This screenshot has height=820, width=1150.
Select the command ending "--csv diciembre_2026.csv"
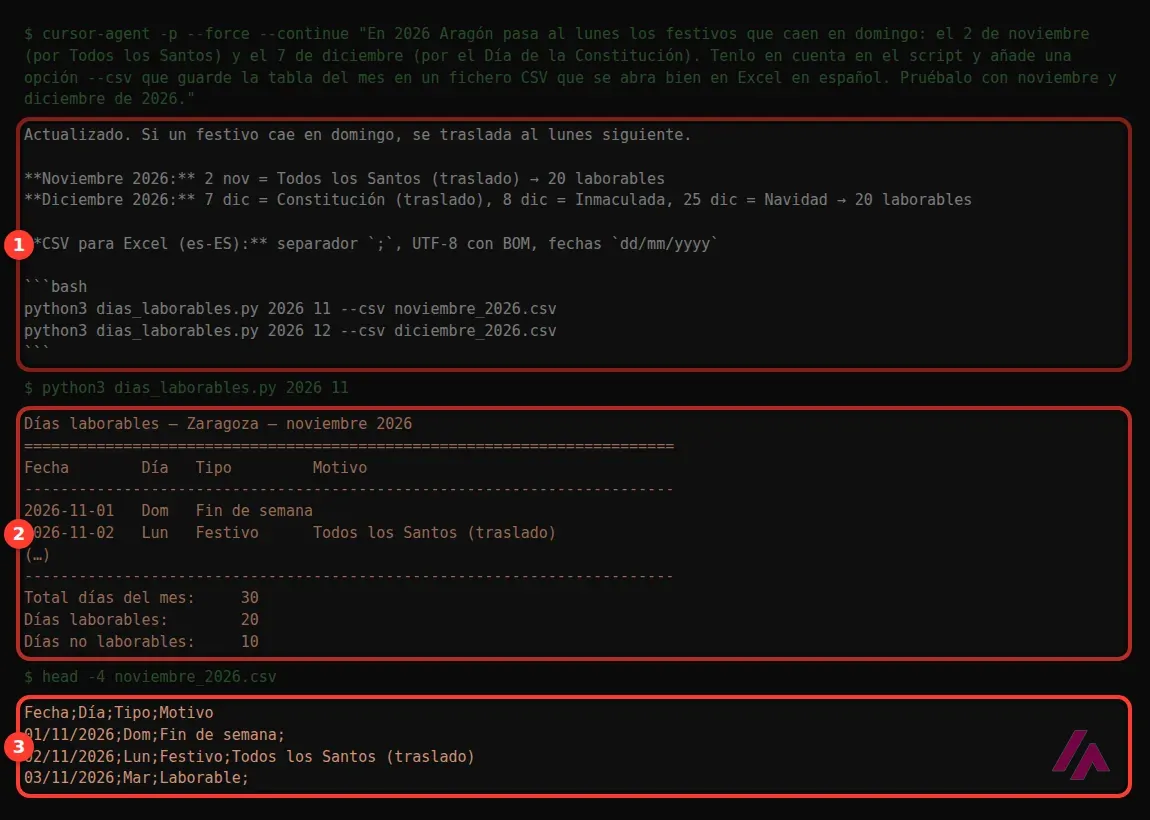290,331
